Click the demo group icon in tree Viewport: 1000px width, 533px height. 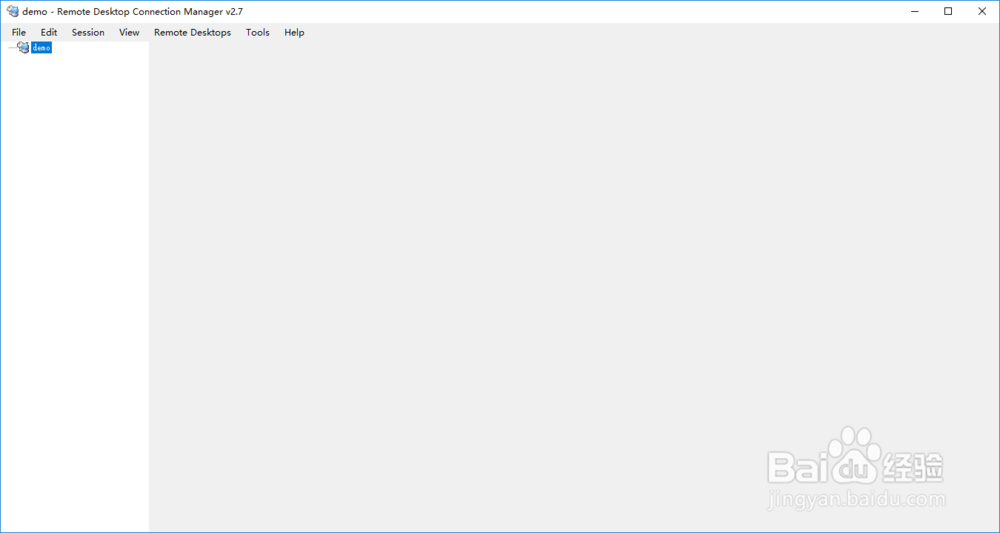[23, 48]
